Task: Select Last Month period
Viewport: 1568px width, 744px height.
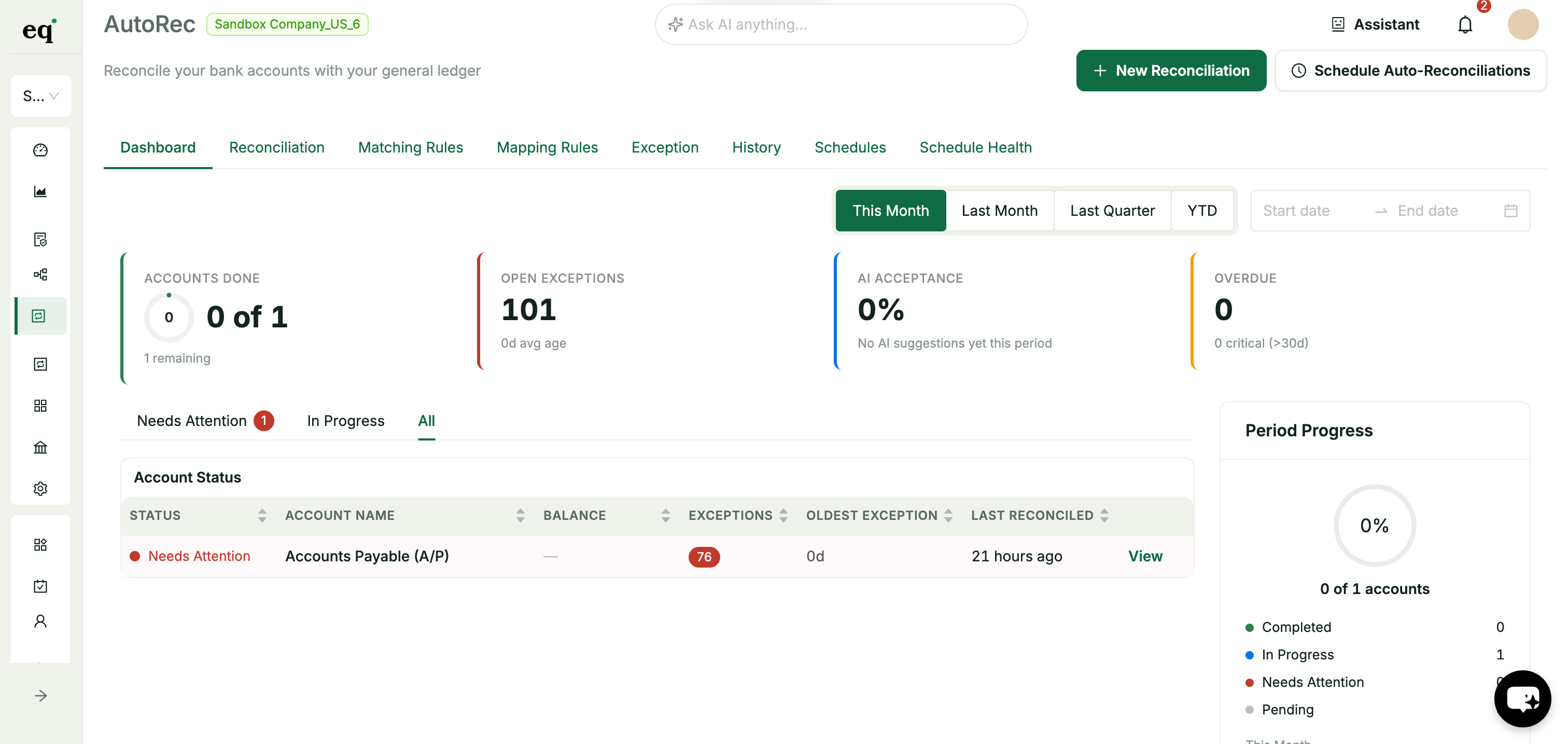Action: coord(1000,211)
